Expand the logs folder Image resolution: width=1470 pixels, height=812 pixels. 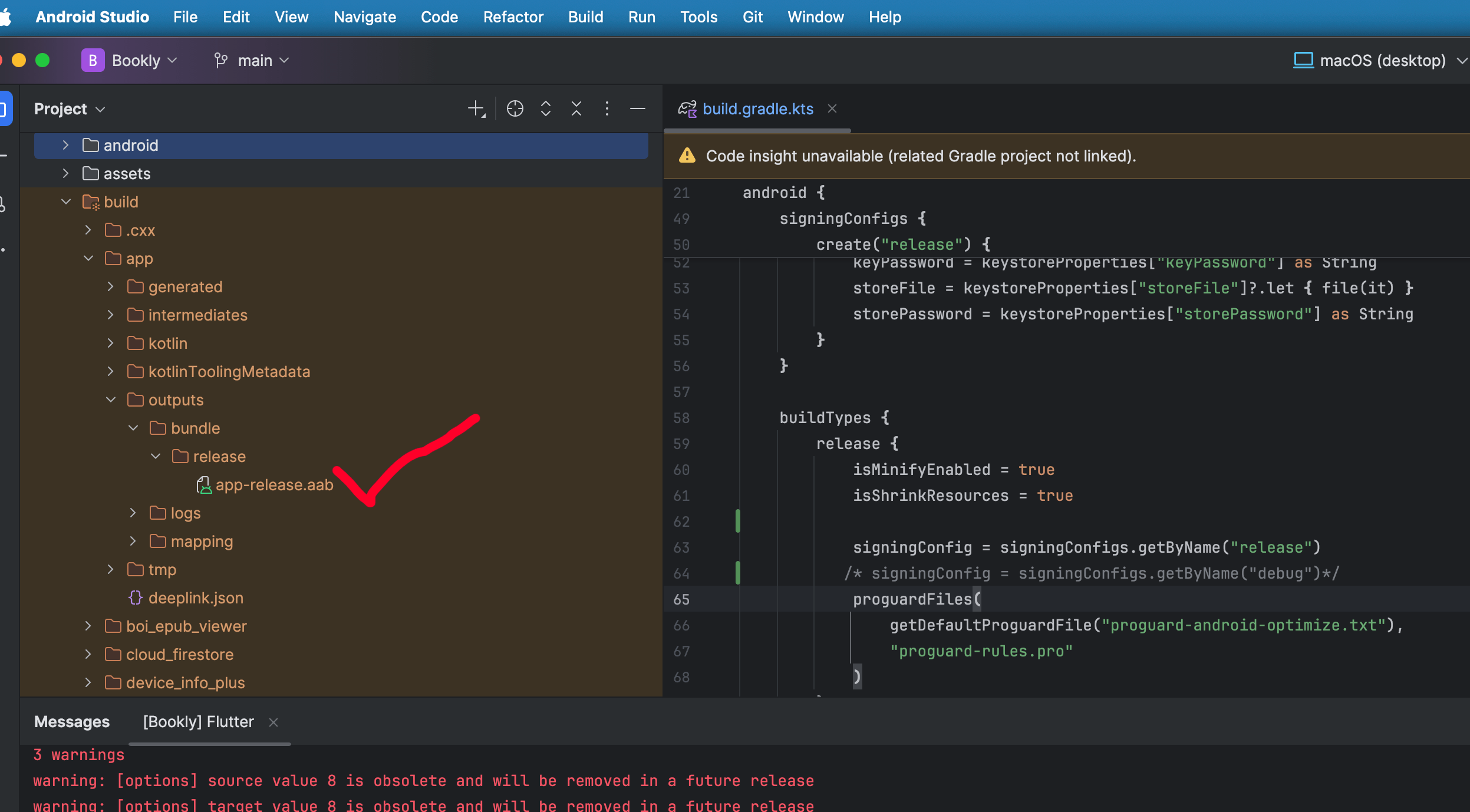pos(133,513)
